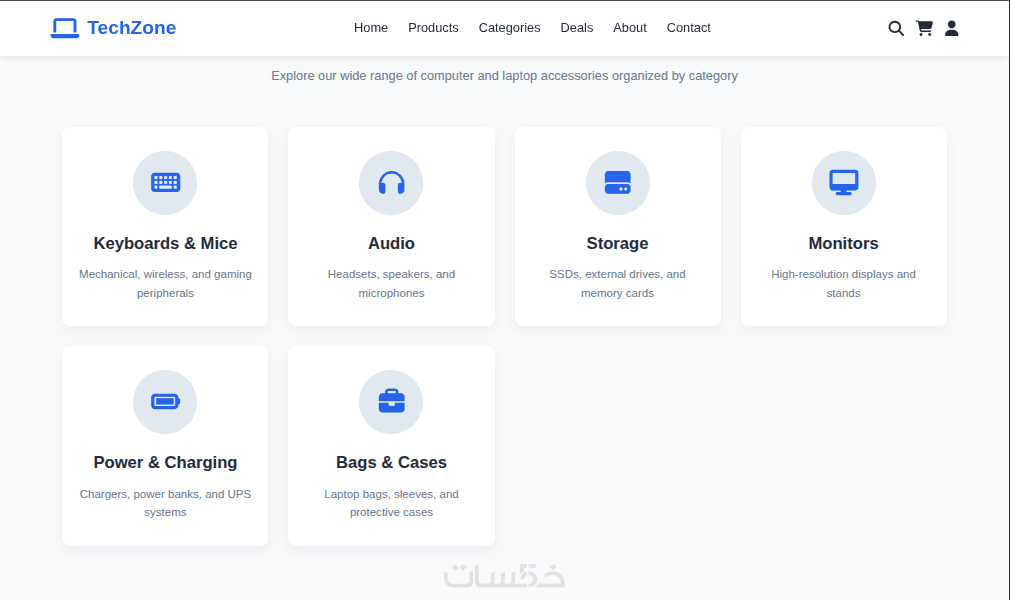
Task: Click the briefcase icon in Bags & Cases
Action: pos(391,402)
